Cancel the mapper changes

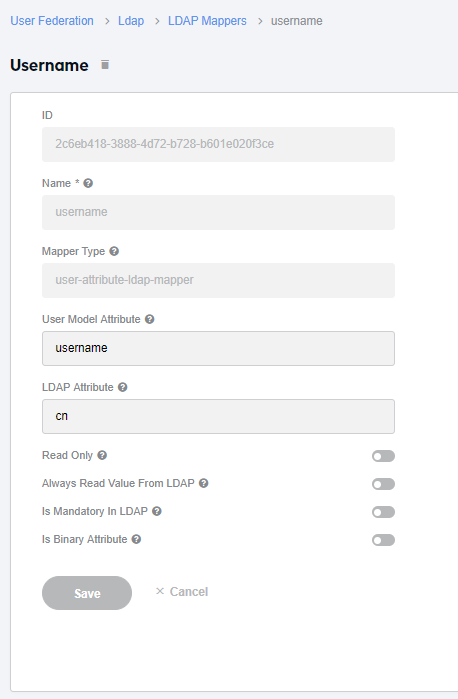click(182, 592)
